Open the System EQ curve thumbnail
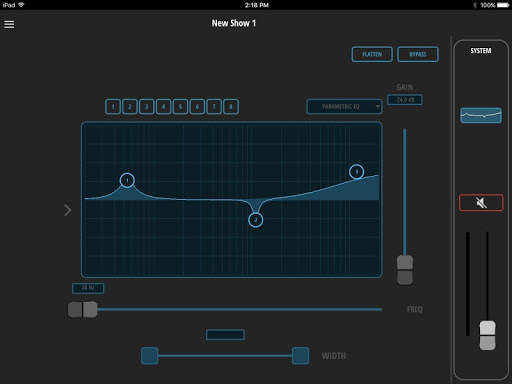 pyautogui.click(x=481, y=115)
